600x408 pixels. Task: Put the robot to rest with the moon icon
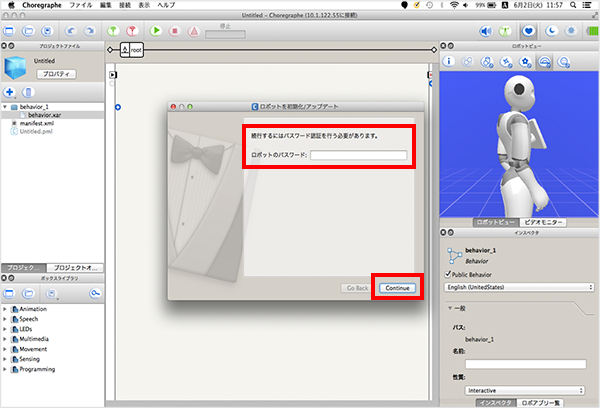[551, 31]
